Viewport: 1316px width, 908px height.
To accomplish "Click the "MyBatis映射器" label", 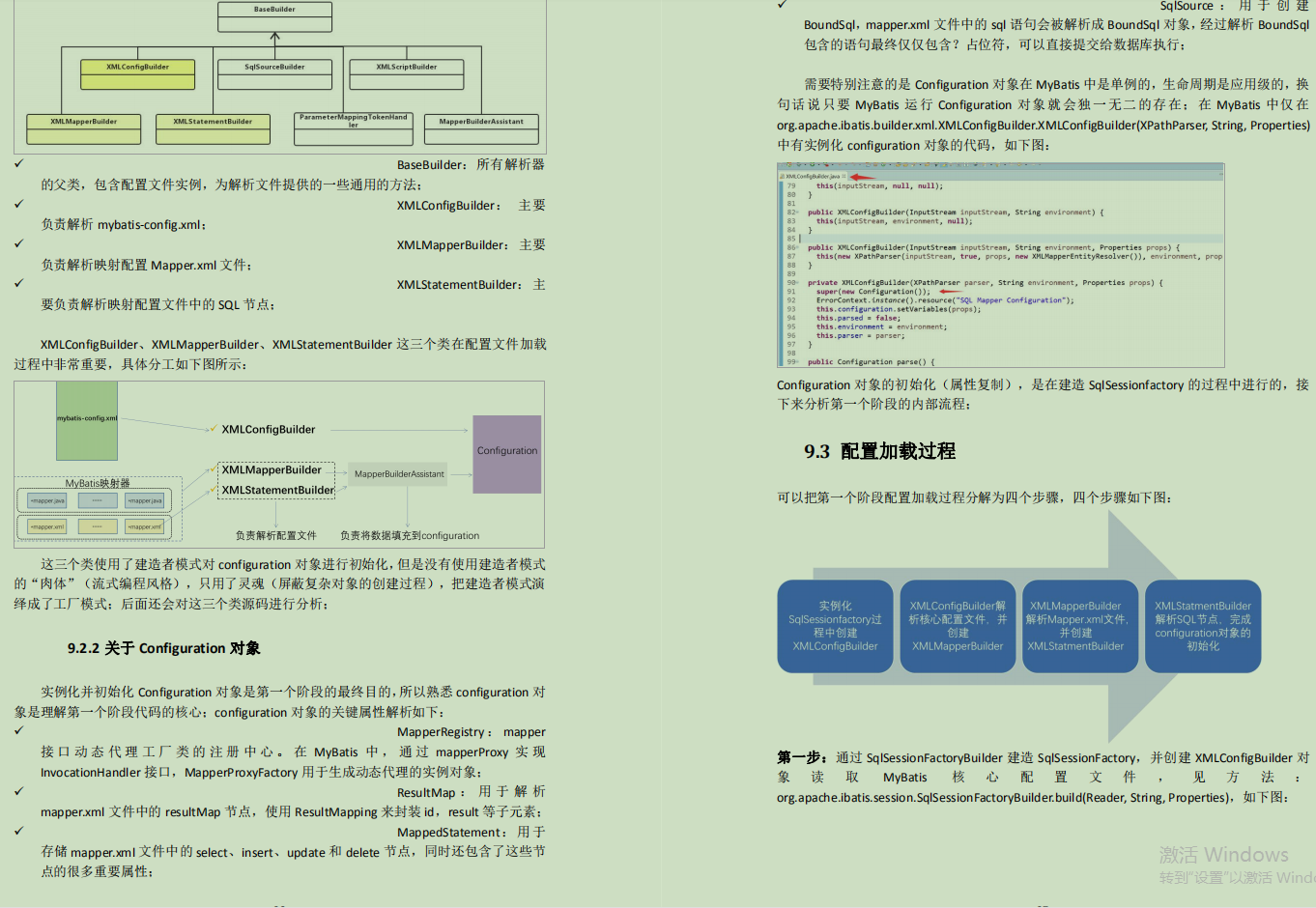I will coord(98,483).
